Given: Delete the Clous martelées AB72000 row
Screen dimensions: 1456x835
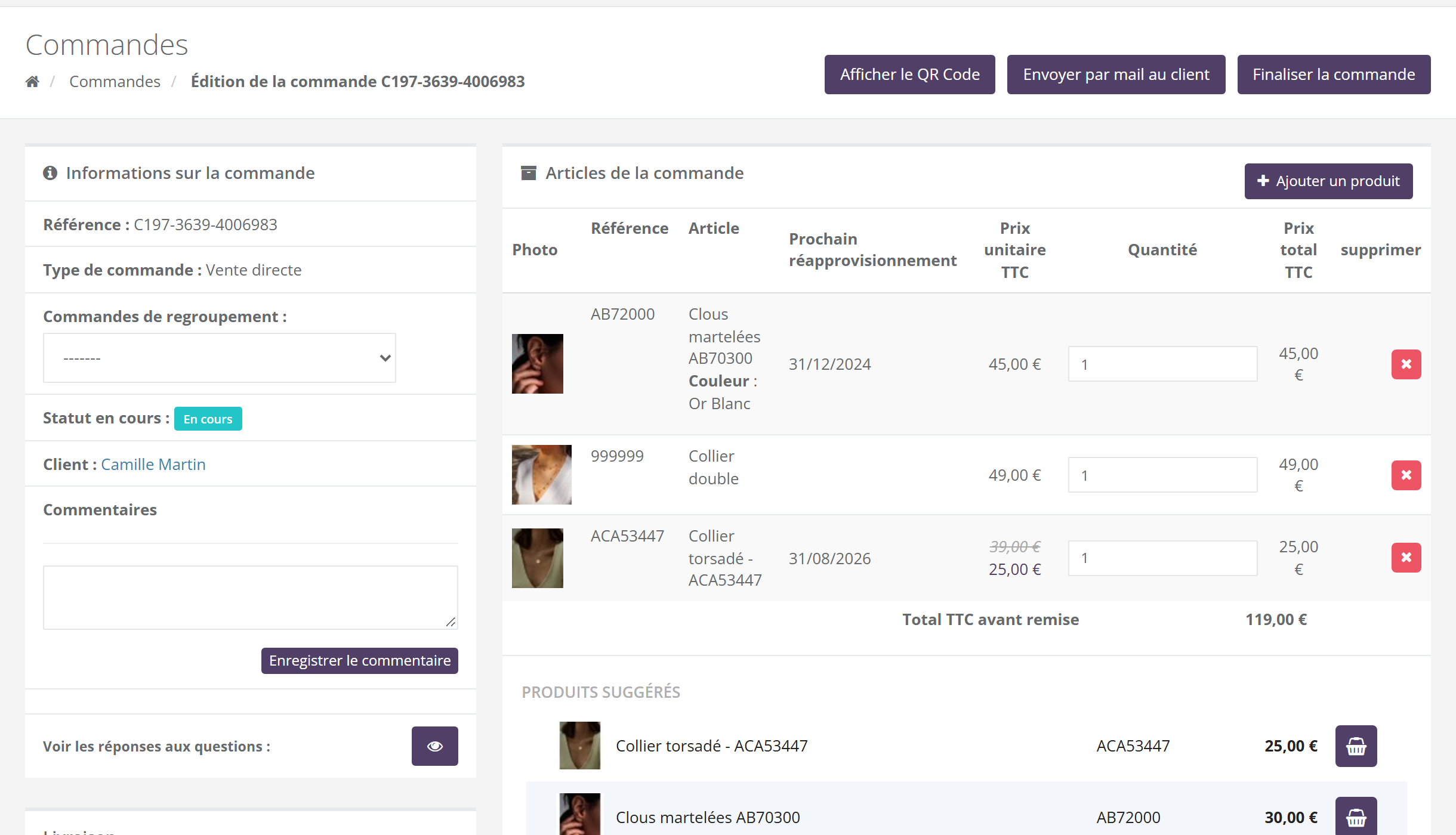Looking at the screenshot, I should coord(1406,364).
